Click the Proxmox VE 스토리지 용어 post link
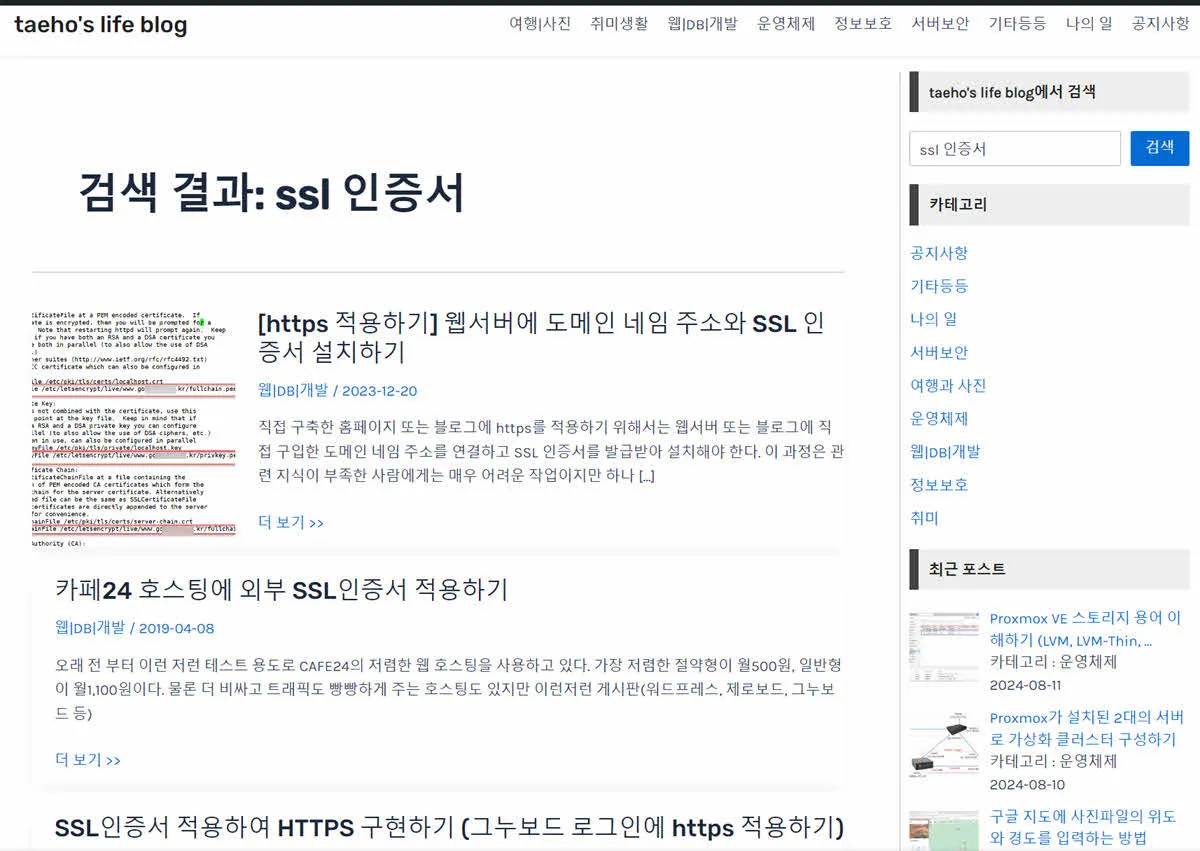 point(1082,629)
